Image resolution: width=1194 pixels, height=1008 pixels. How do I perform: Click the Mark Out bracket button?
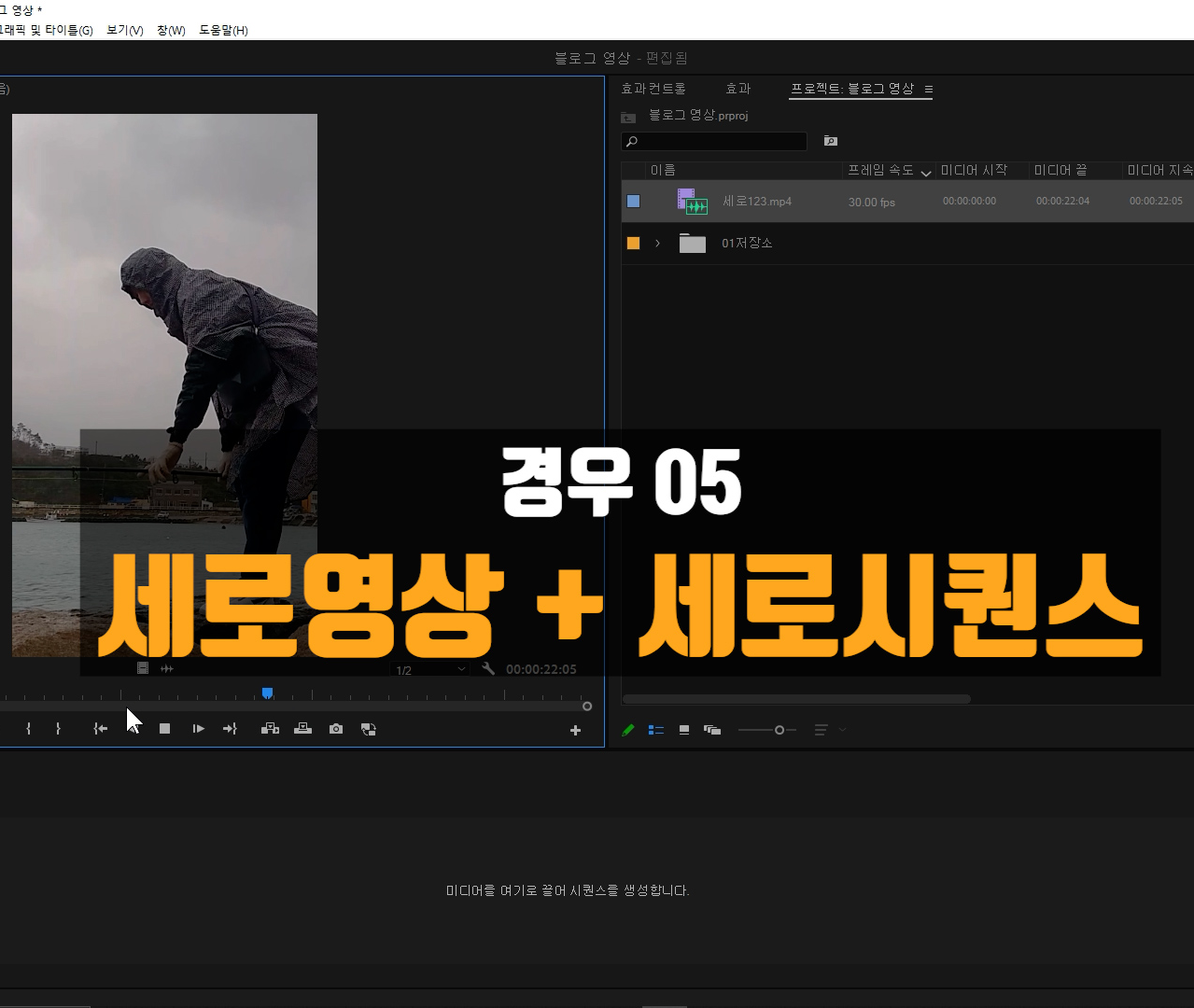point(58,729)
